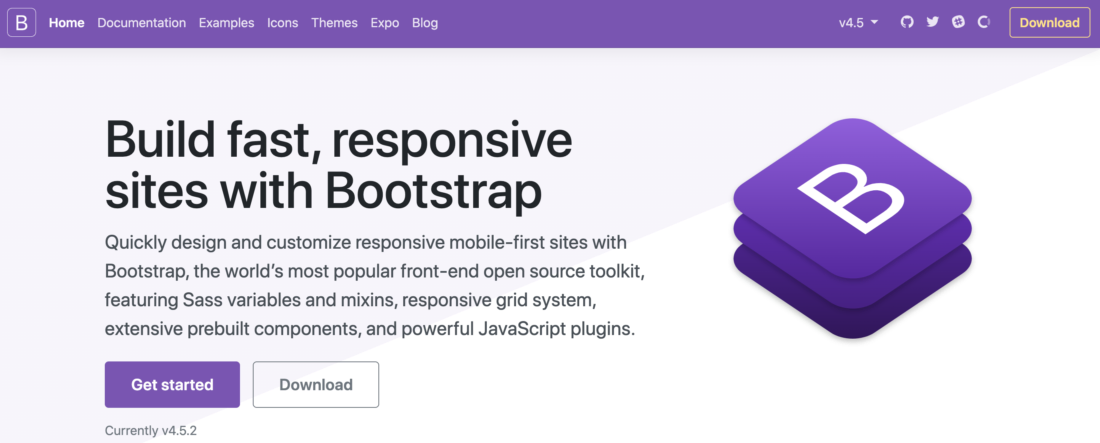Click the 'Currently v4.5.2' text
Screen dimensions: 1100x443
151,430
